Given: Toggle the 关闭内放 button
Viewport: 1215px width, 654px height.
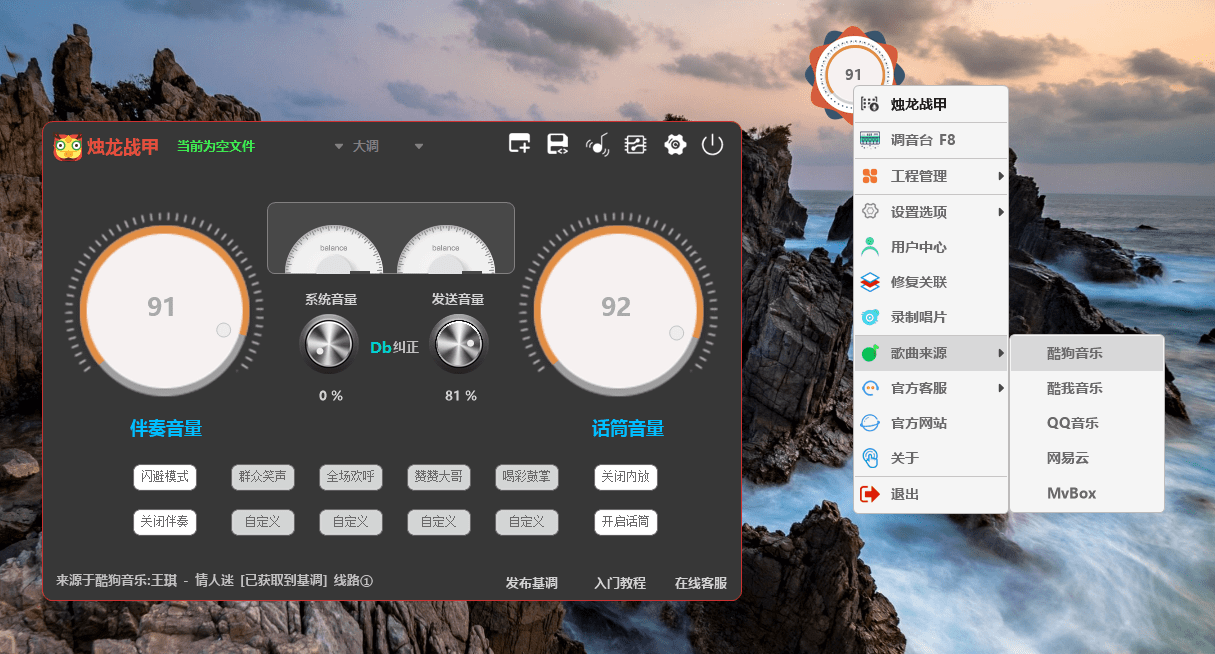Looking at the screenshot, I should coord(626,477).
